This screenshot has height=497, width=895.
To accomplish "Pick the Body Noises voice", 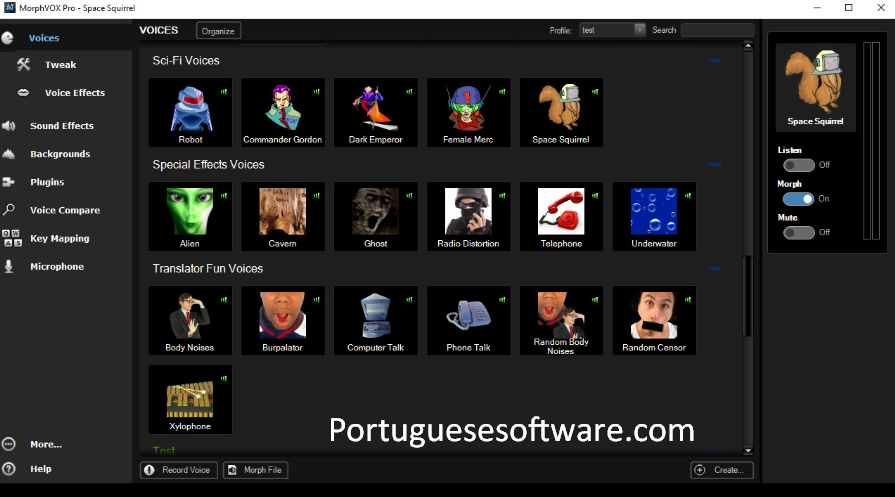I will click(190, 321).
